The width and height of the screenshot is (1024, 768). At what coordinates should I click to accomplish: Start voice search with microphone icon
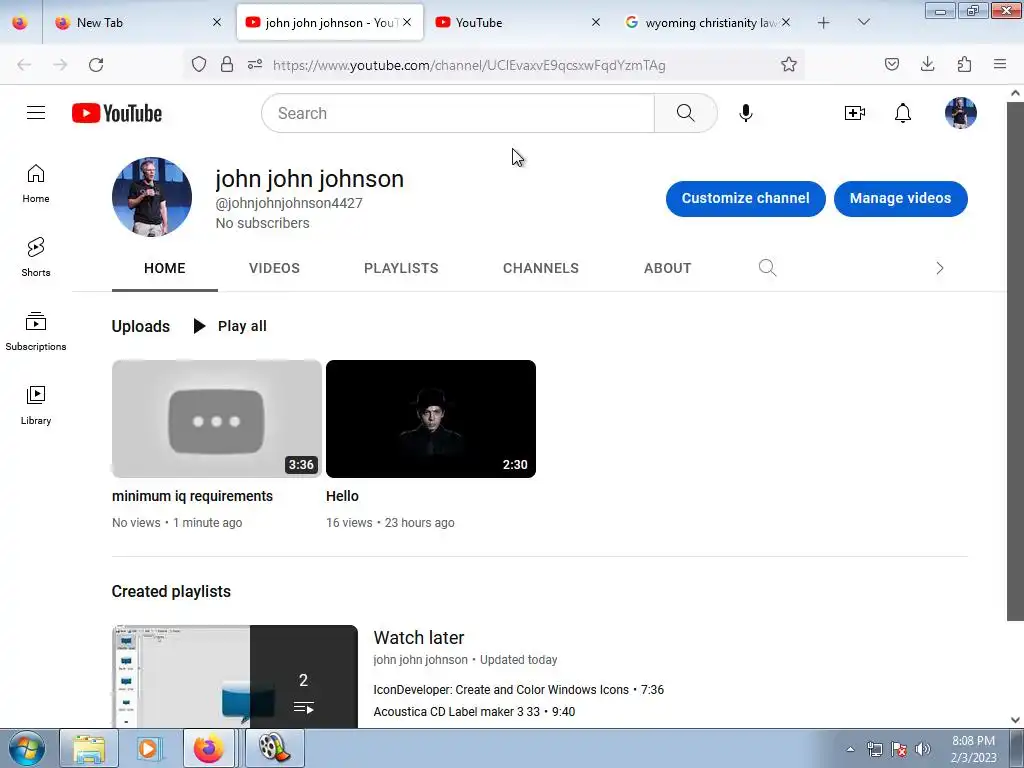click(746, 113)
